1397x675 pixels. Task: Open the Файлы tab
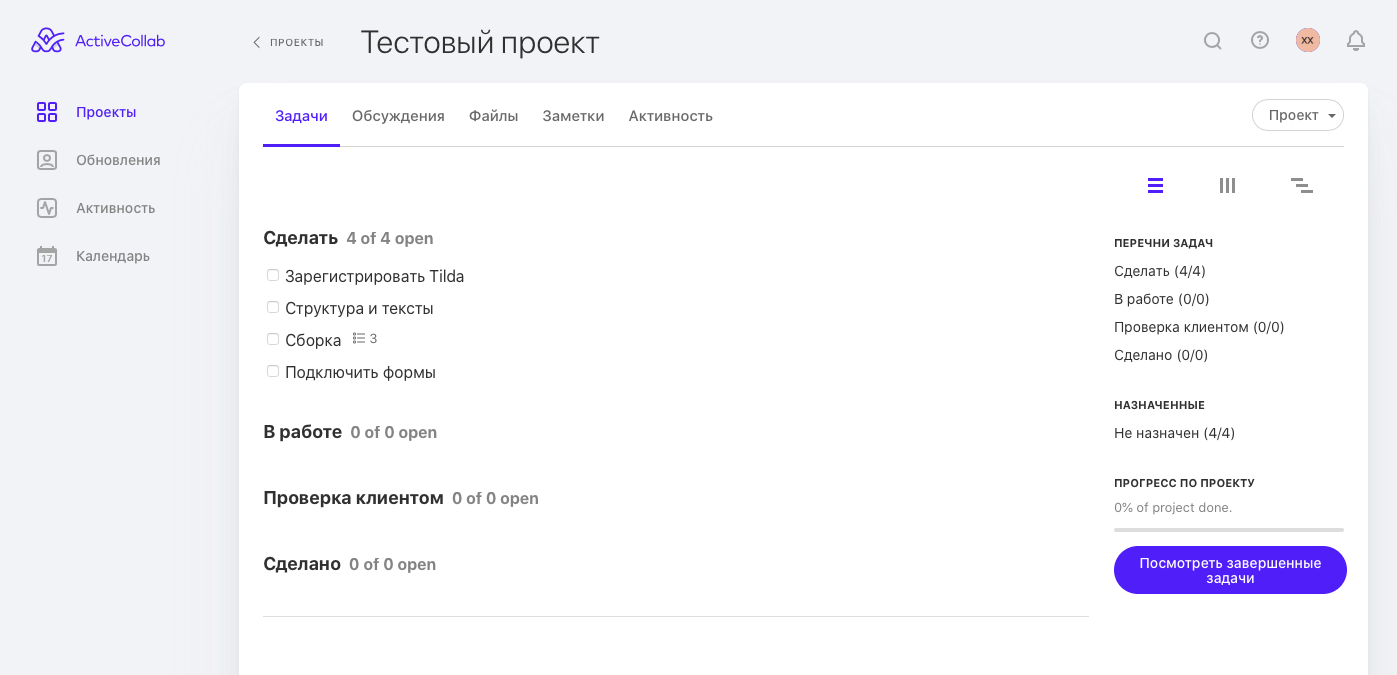[493, 116]
